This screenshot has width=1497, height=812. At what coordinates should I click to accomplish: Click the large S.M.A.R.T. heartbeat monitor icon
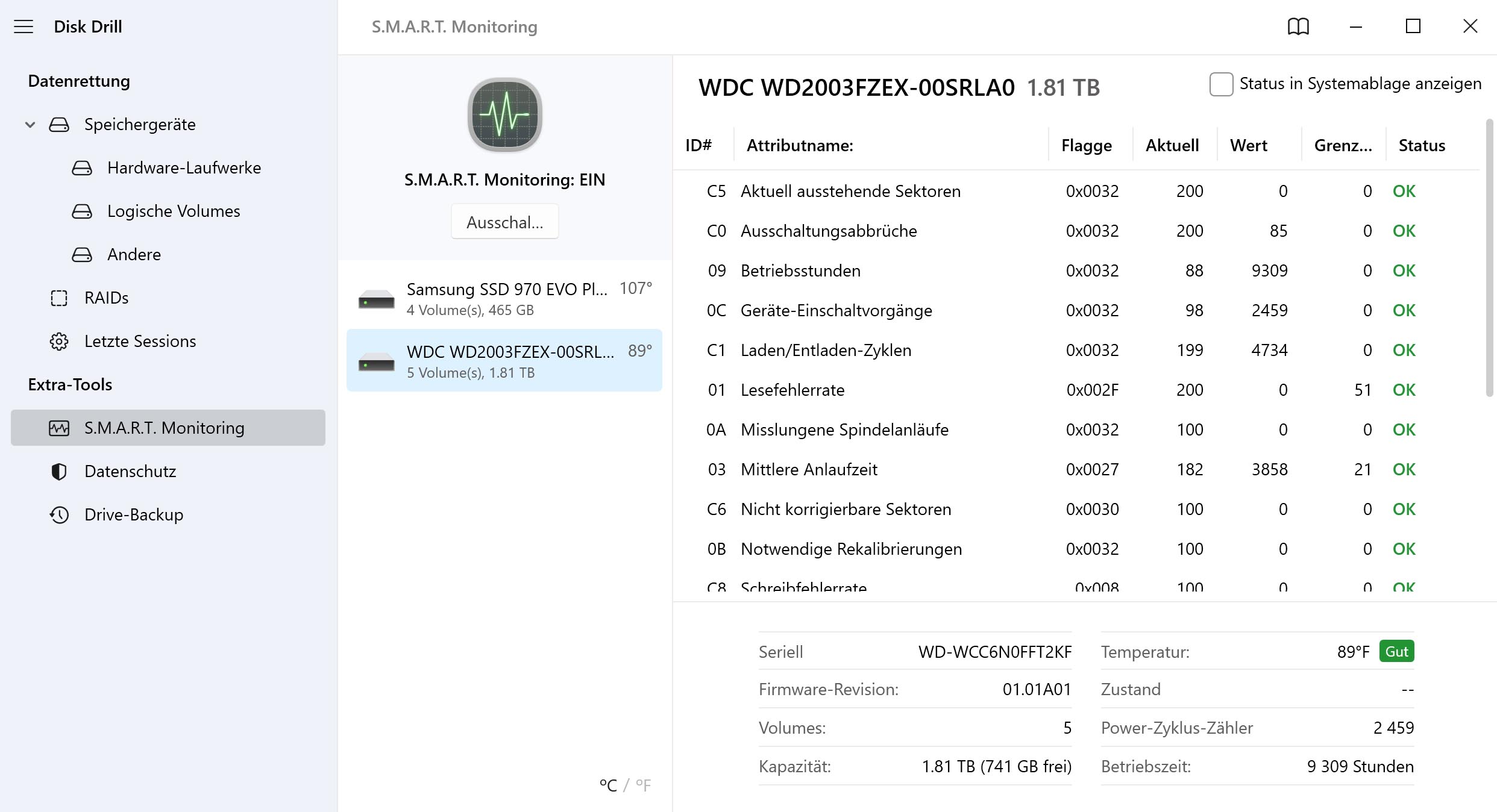[x=505, y=115]
